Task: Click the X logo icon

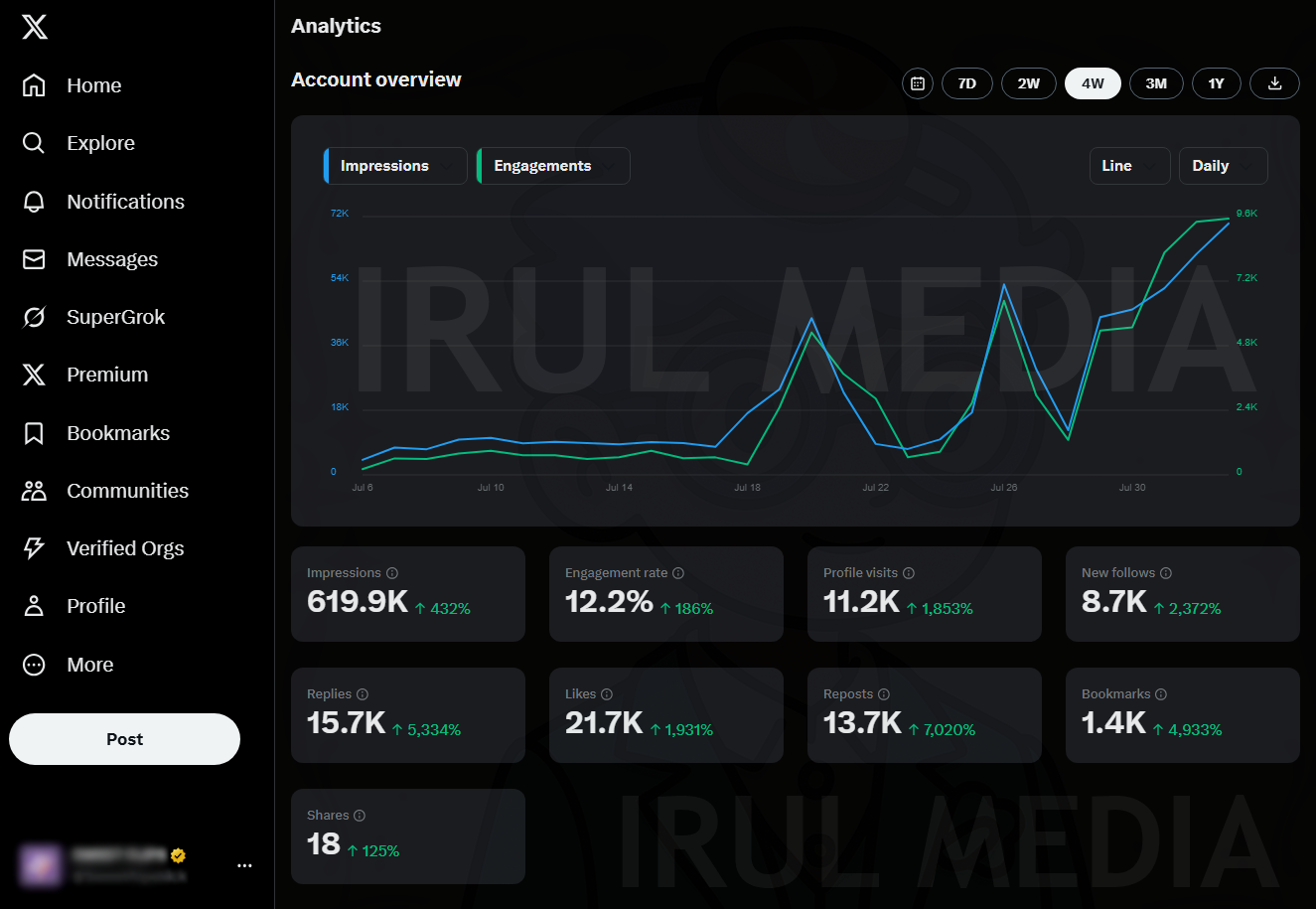Action: click(x=35, y=27)
